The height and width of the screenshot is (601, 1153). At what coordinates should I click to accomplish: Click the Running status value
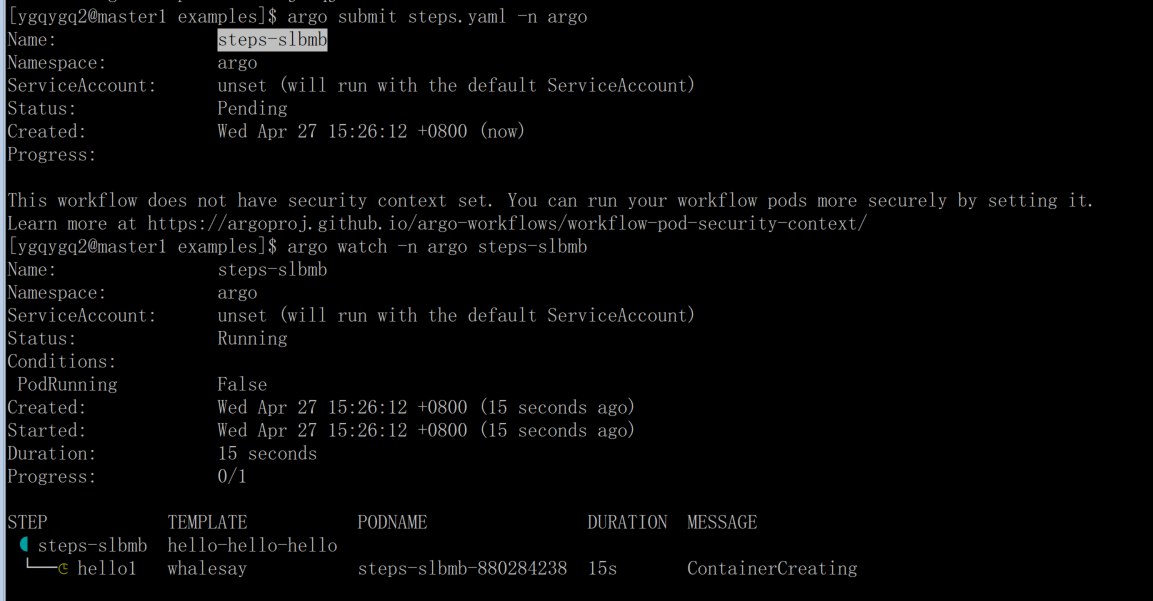pos(252,339)
